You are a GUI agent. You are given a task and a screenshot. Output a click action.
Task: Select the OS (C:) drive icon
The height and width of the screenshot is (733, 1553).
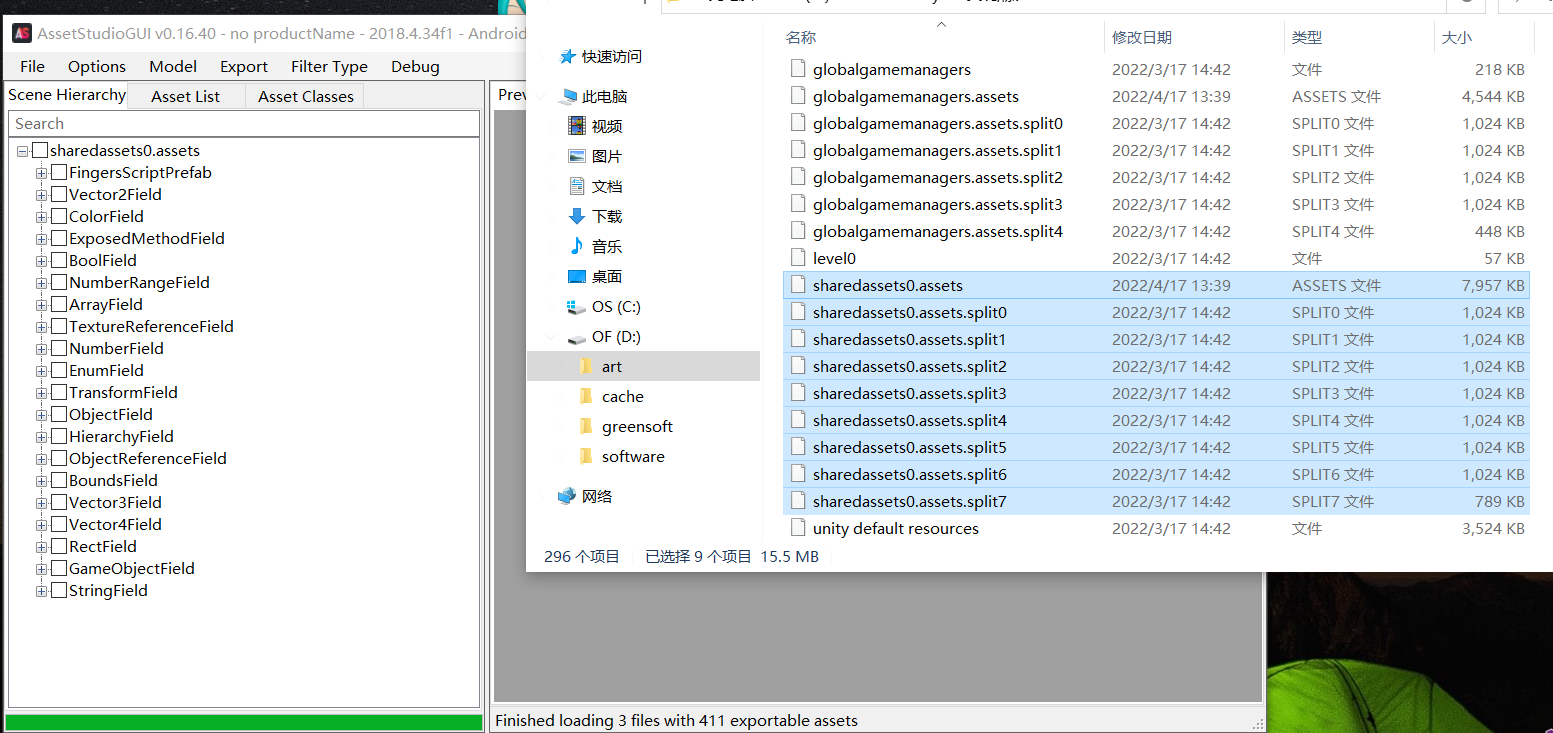point(576,306)
